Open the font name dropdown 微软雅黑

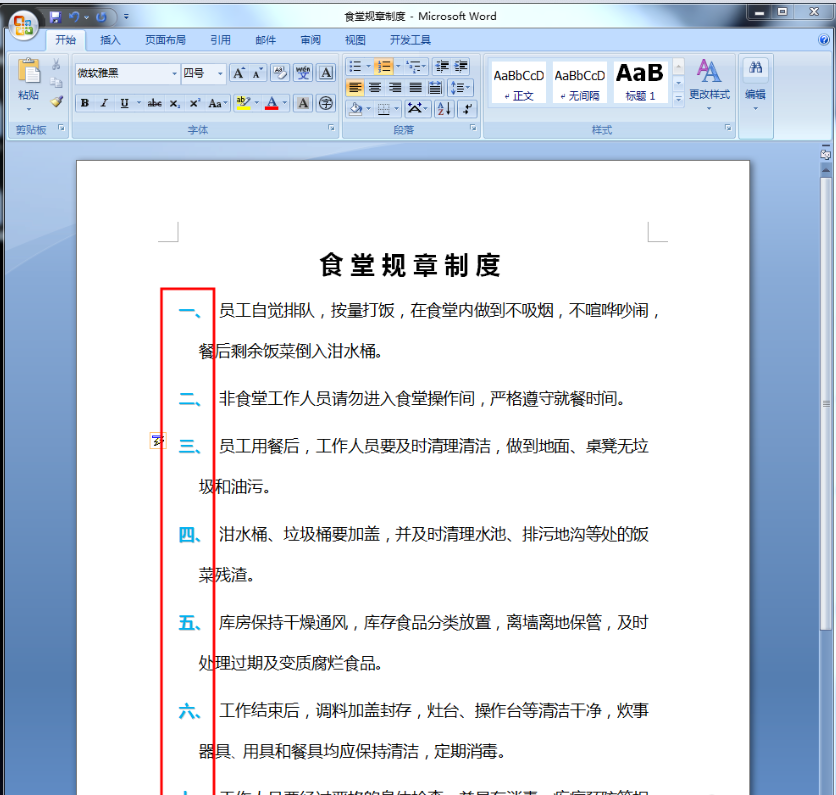click(x=174, y=74)
